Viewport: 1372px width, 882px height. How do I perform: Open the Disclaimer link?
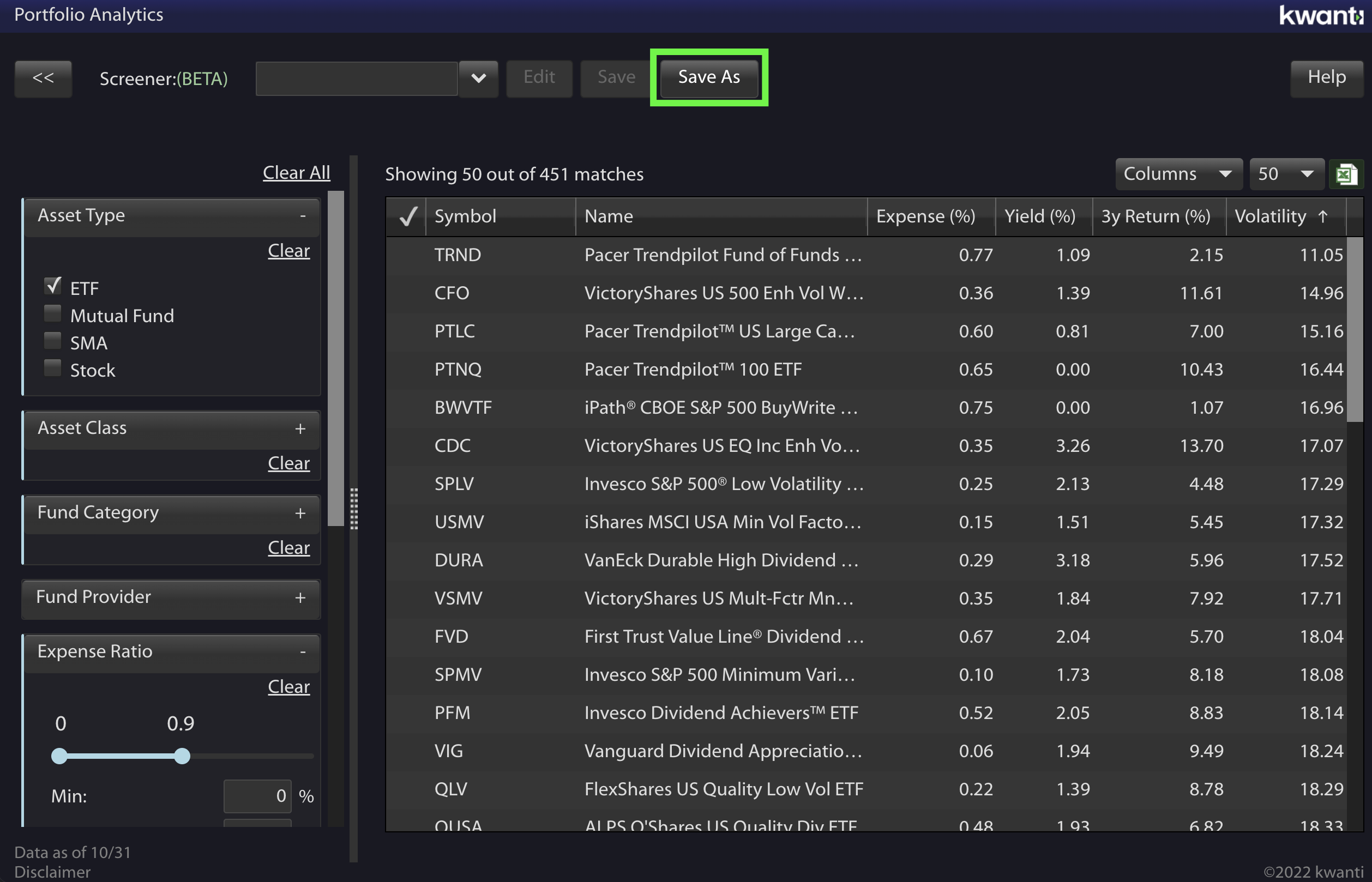[x=52, y=872]
